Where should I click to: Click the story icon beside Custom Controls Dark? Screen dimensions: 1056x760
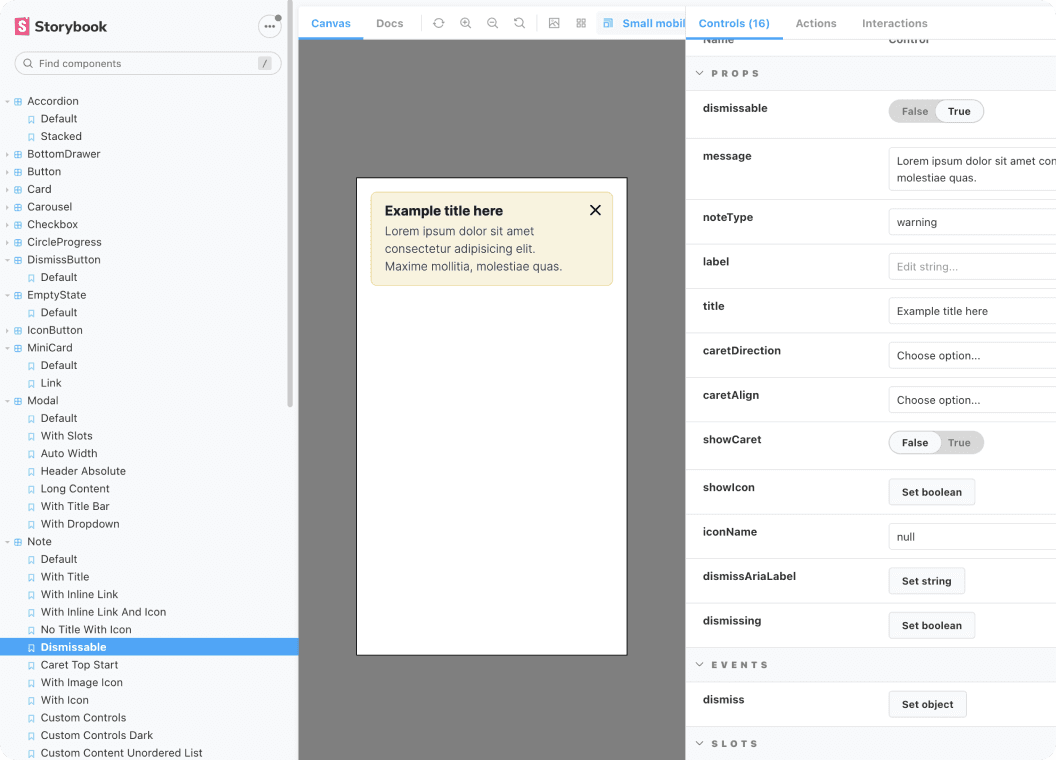(x=31, y=736)
